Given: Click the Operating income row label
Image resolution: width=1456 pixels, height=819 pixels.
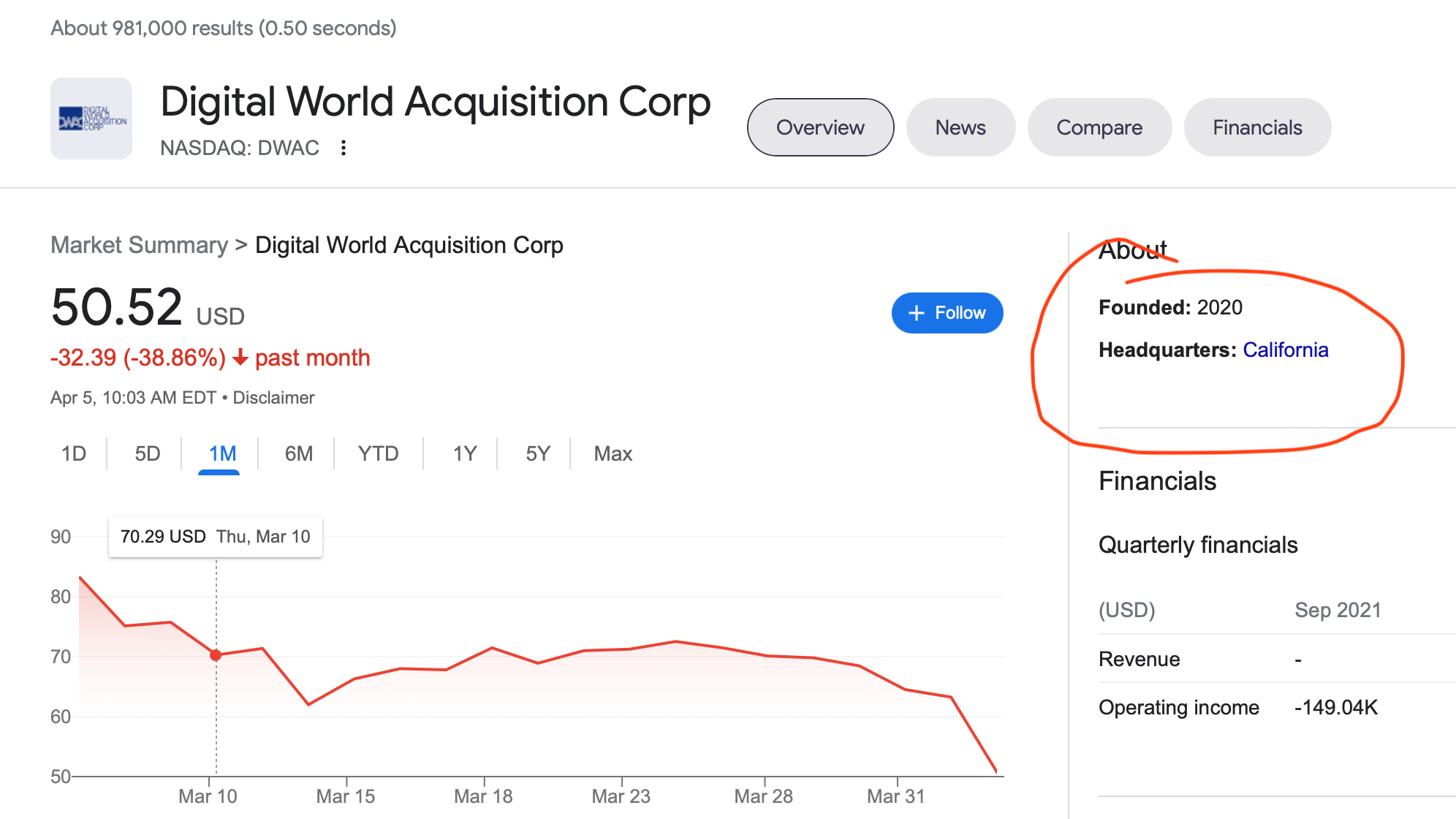Looking at the screenshot, I should 1179,707.
